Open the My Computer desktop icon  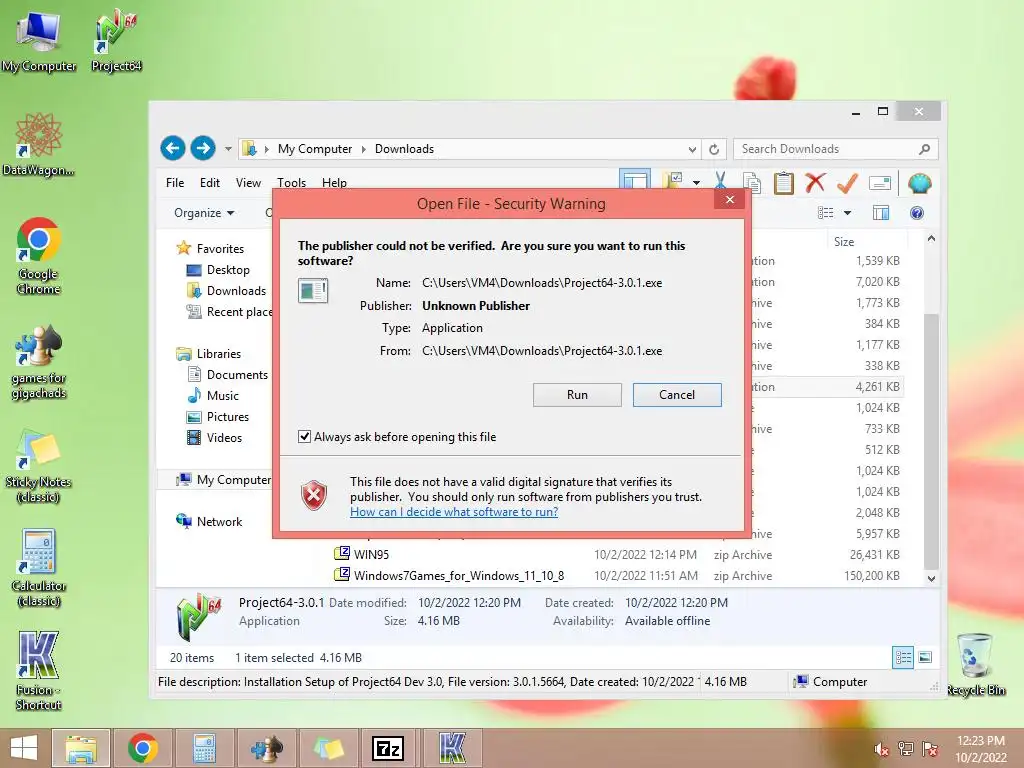[39, 40]
